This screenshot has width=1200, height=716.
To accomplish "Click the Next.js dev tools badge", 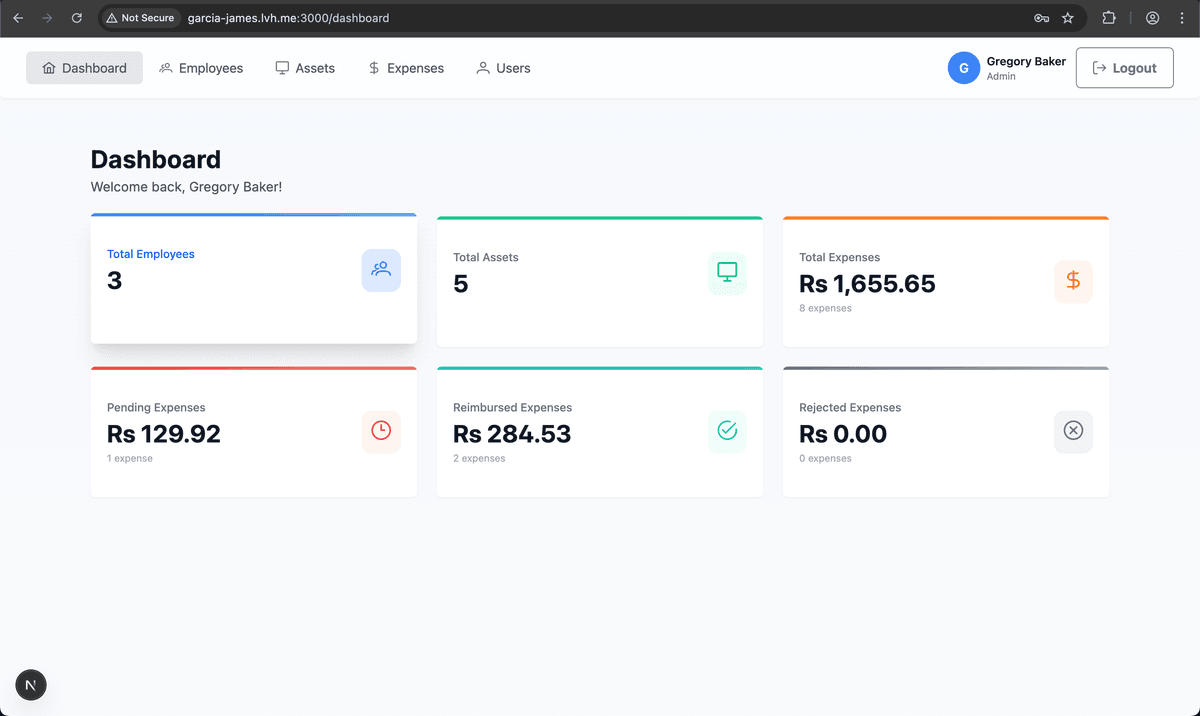I will [31, 685].
